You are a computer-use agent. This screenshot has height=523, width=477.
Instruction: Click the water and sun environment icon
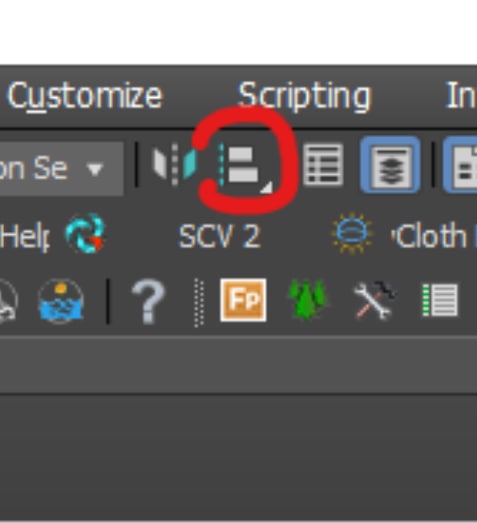tap(60, 302)
